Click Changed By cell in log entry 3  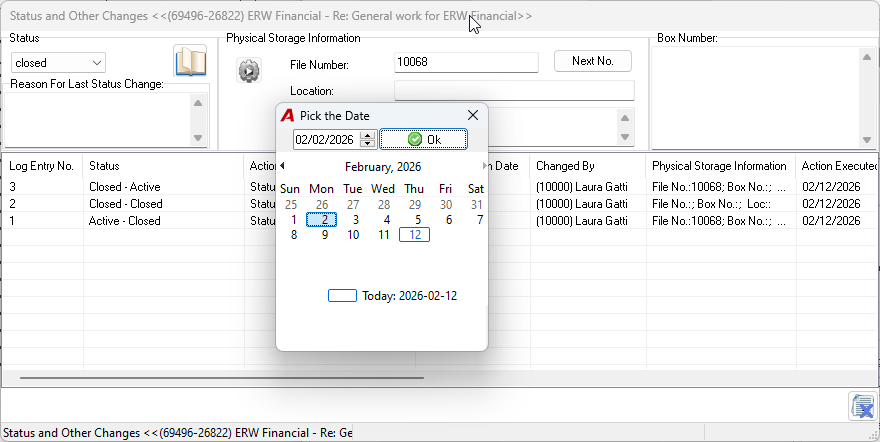coord(588,187)
